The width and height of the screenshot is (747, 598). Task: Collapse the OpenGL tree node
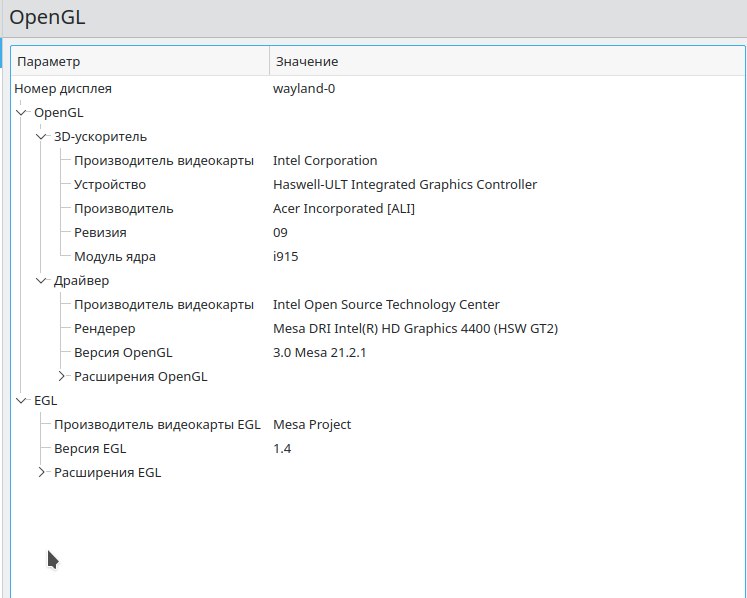(21, 113)
